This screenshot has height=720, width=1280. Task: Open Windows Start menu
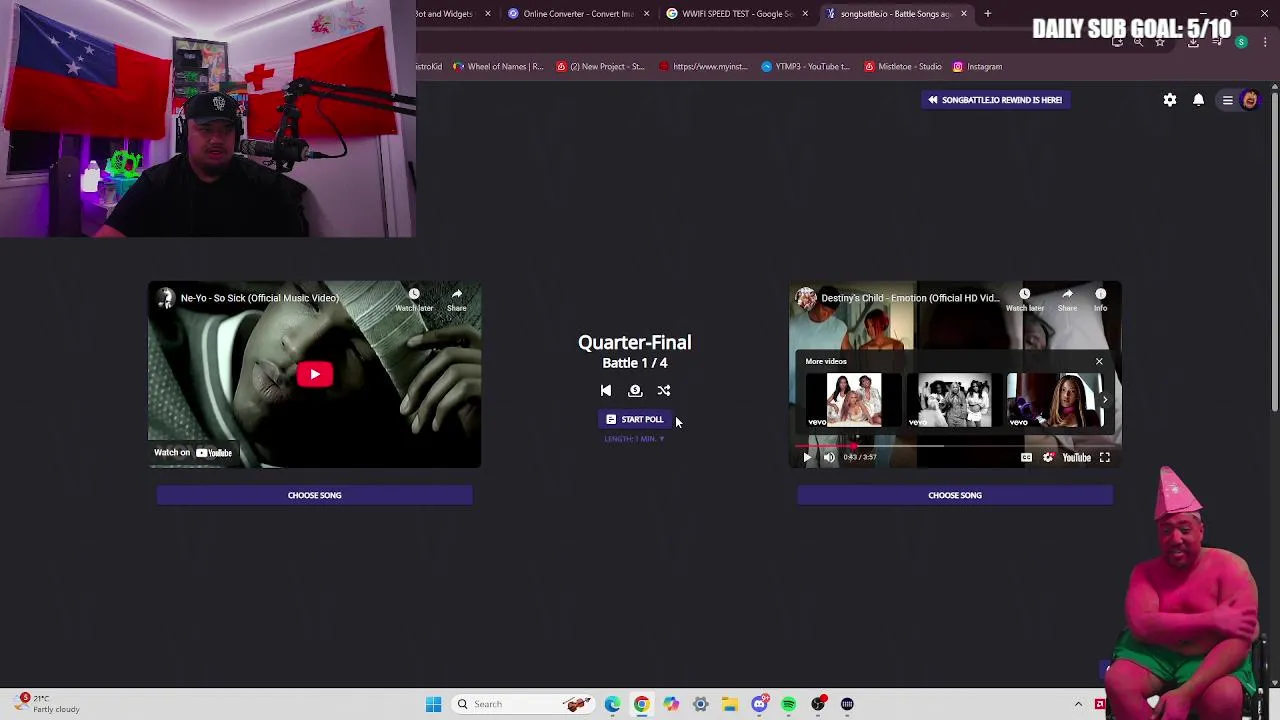pyautogui.click(x=433, y=704)
